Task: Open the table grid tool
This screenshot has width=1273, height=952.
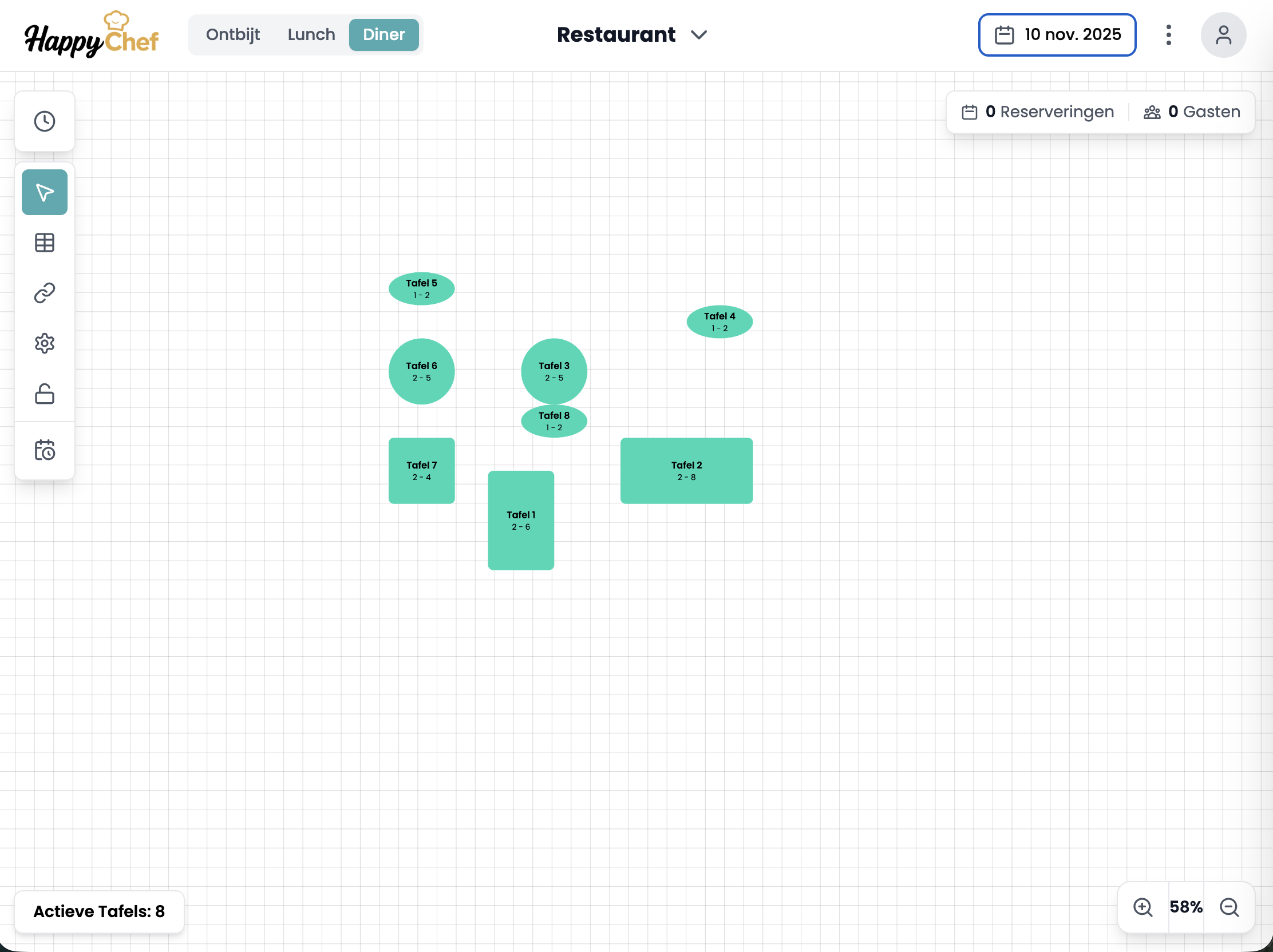Action: point(44,243)
